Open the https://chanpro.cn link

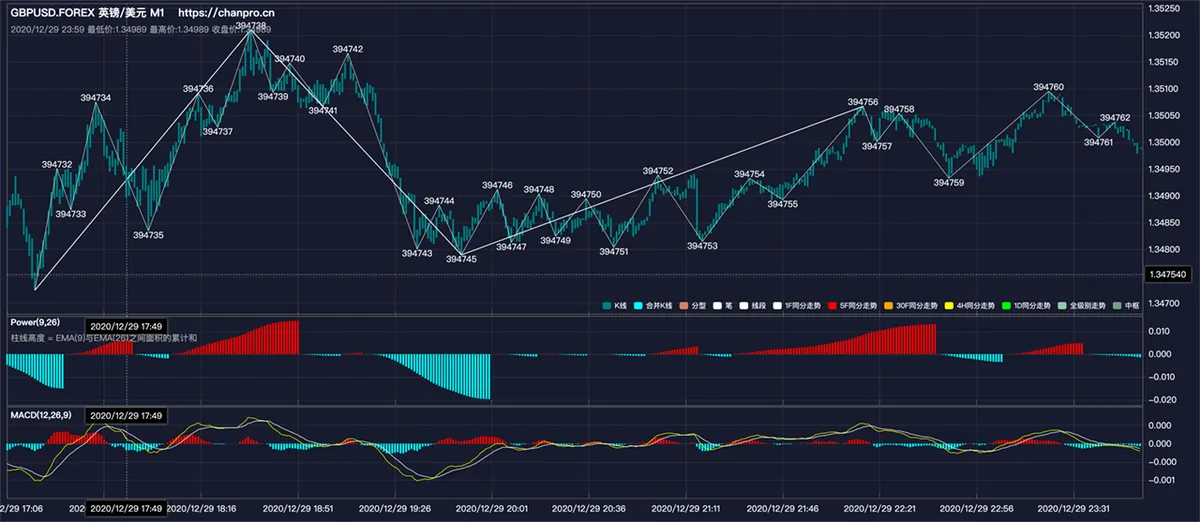click(x=227, y=13)
